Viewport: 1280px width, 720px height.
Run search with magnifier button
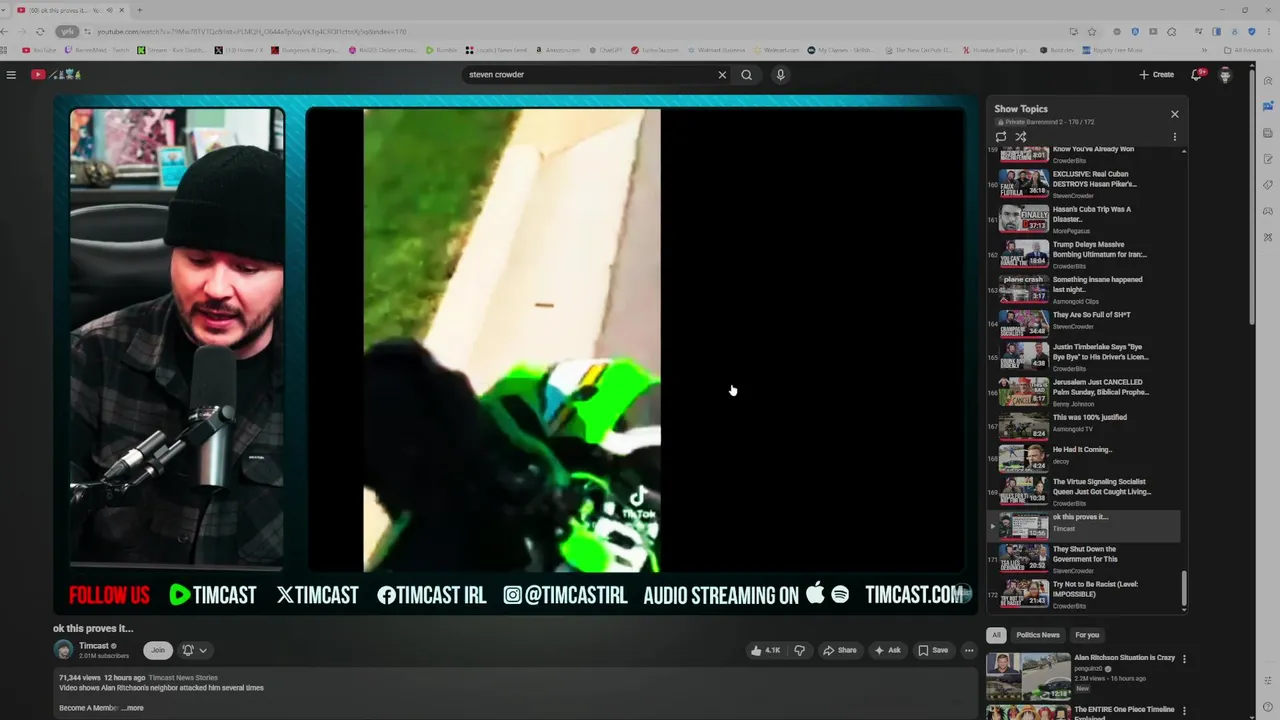tap(746, 75)
